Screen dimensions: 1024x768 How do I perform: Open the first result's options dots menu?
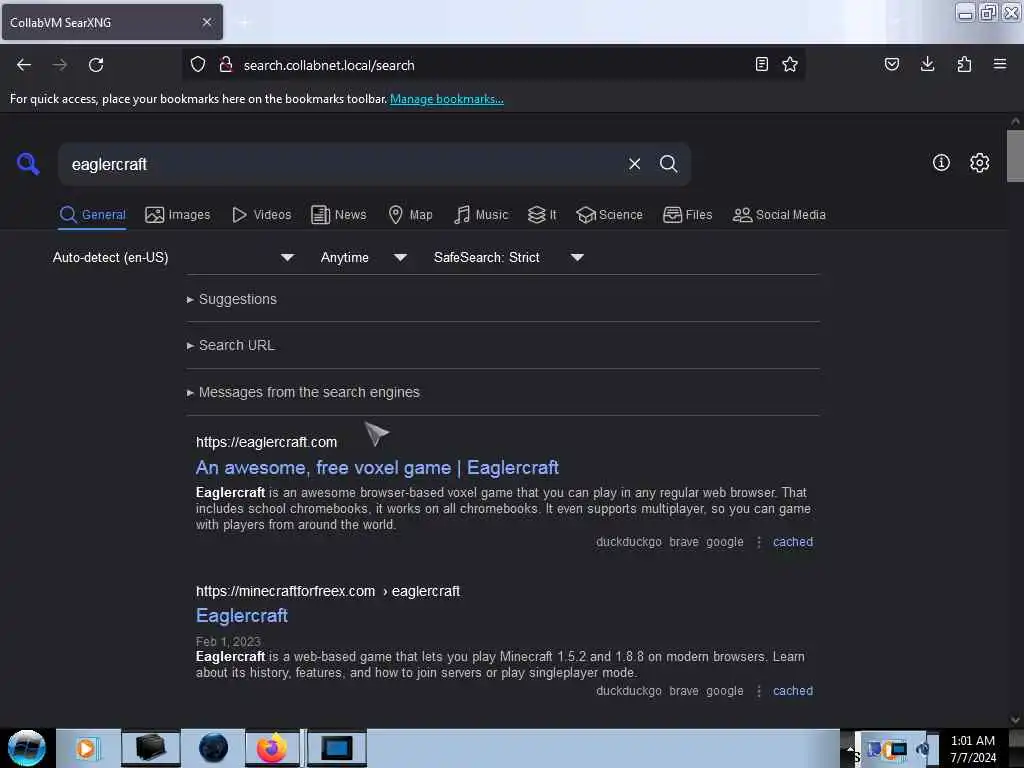759,542
